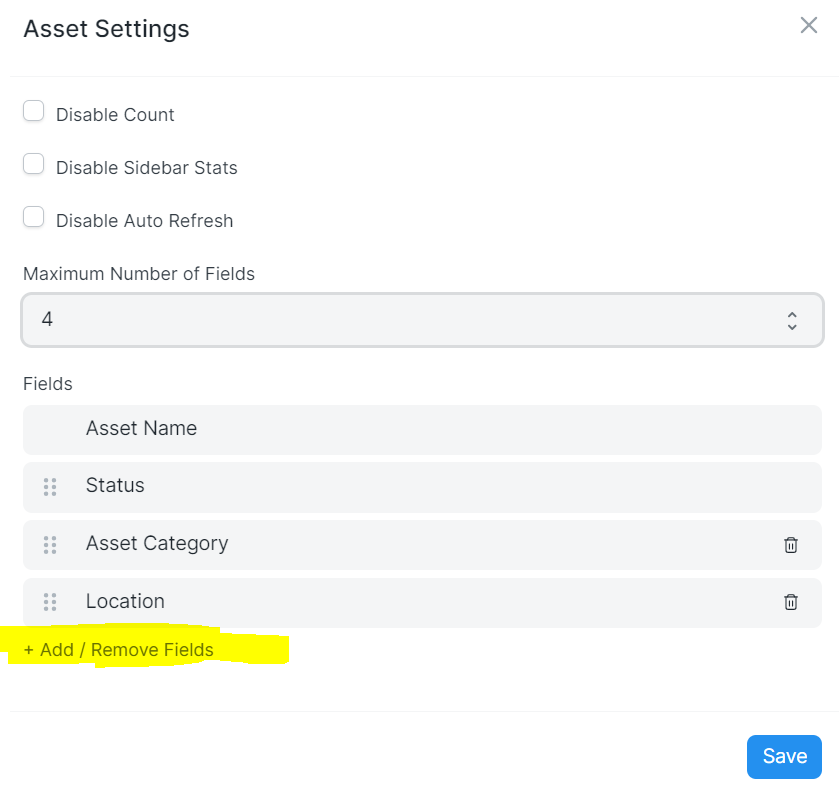Click the Disable Auto Refresh label
The width and height of the screenshot is (839, 785).
point(144,220)
